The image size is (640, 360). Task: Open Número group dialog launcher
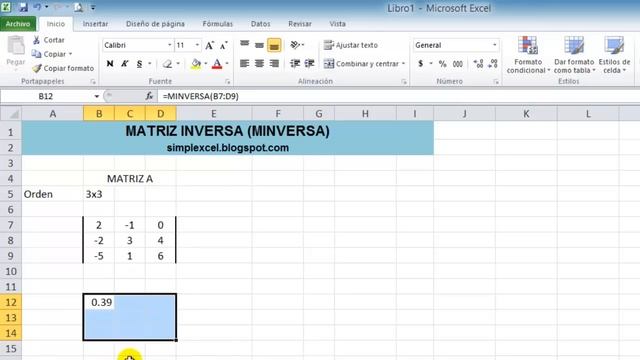pyautogui.click(x=496, y=82)
